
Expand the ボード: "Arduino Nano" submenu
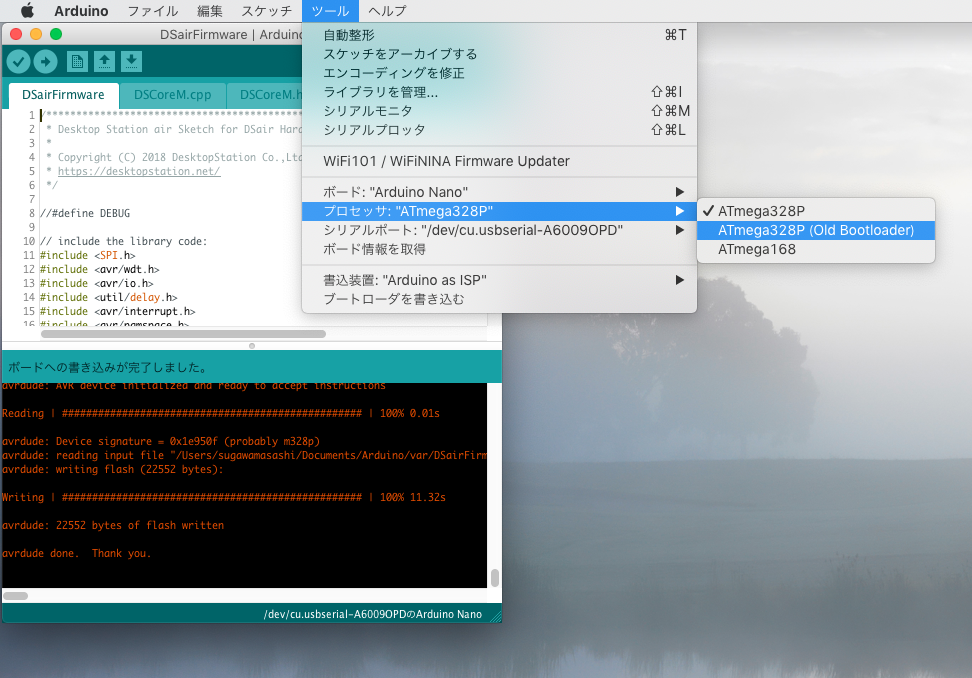pos(499,192)
